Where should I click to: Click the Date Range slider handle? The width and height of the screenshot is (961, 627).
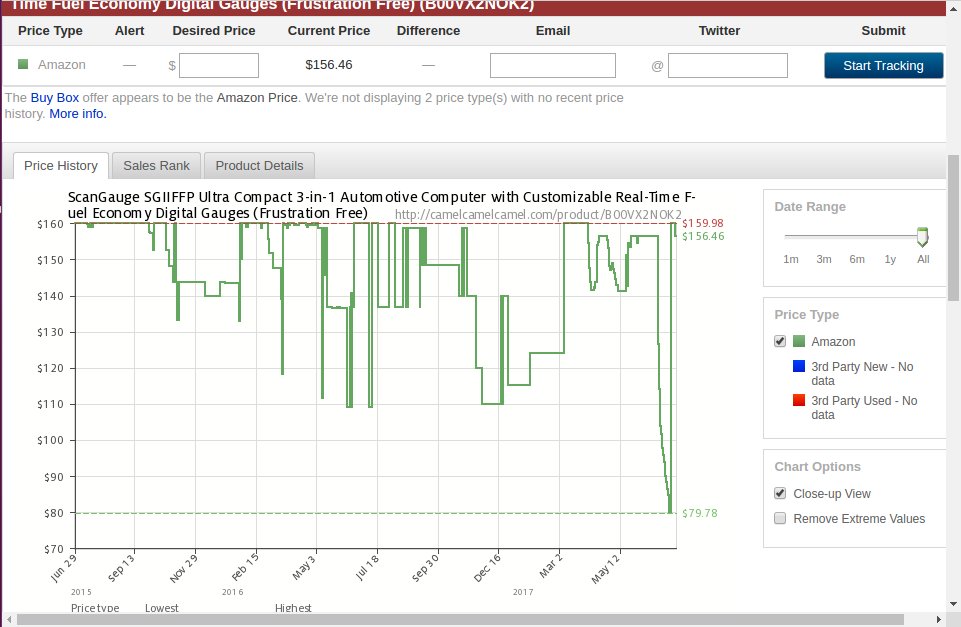pos(922,237)
